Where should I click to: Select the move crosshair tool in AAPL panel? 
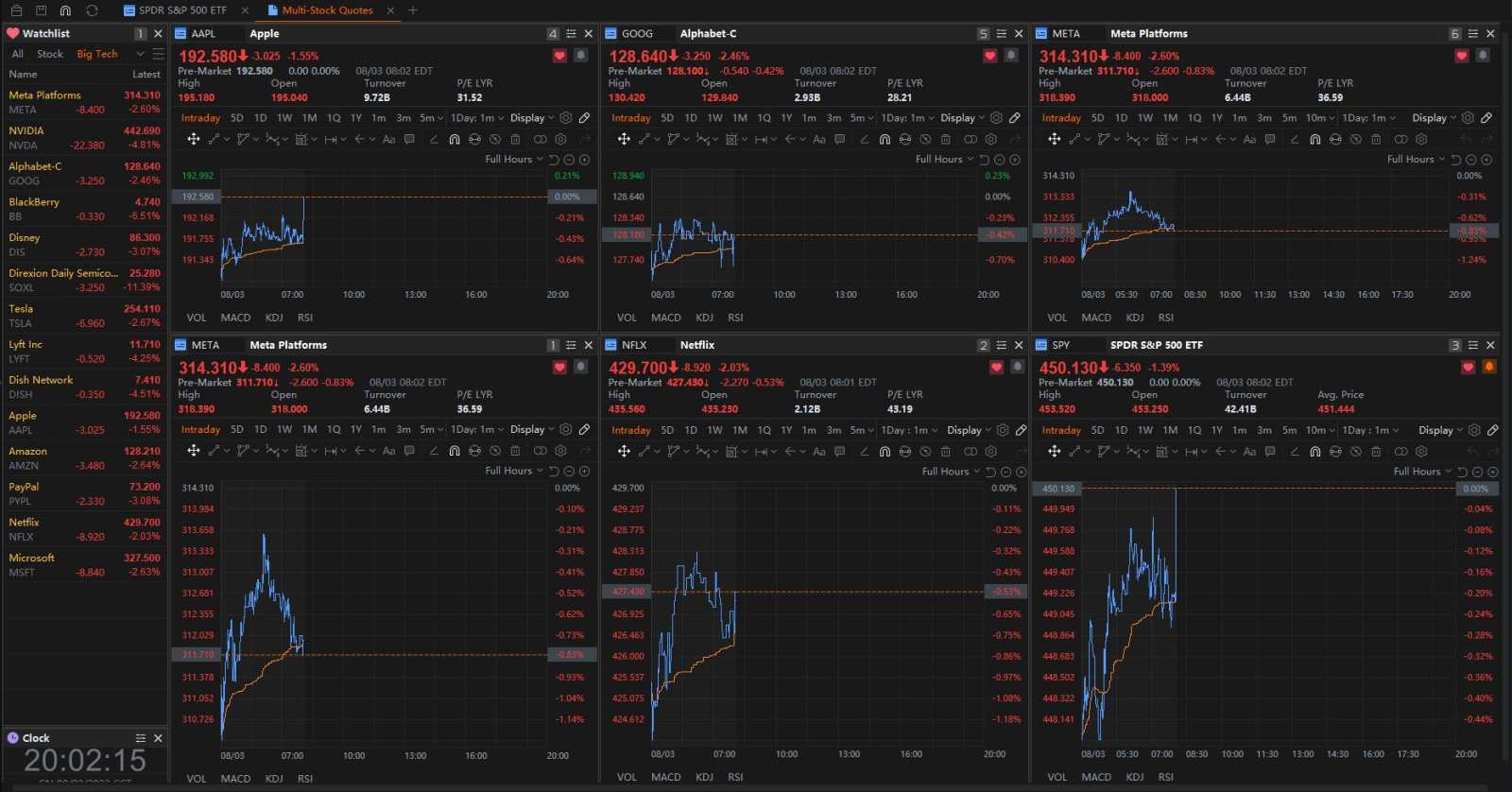click(x=193, y=139)
